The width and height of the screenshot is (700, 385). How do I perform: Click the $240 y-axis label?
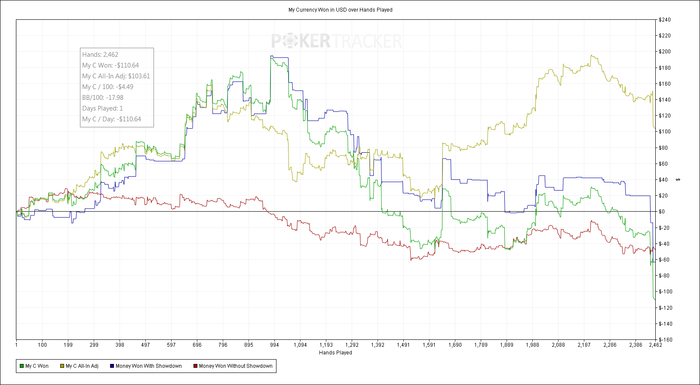tap(664, 20)
